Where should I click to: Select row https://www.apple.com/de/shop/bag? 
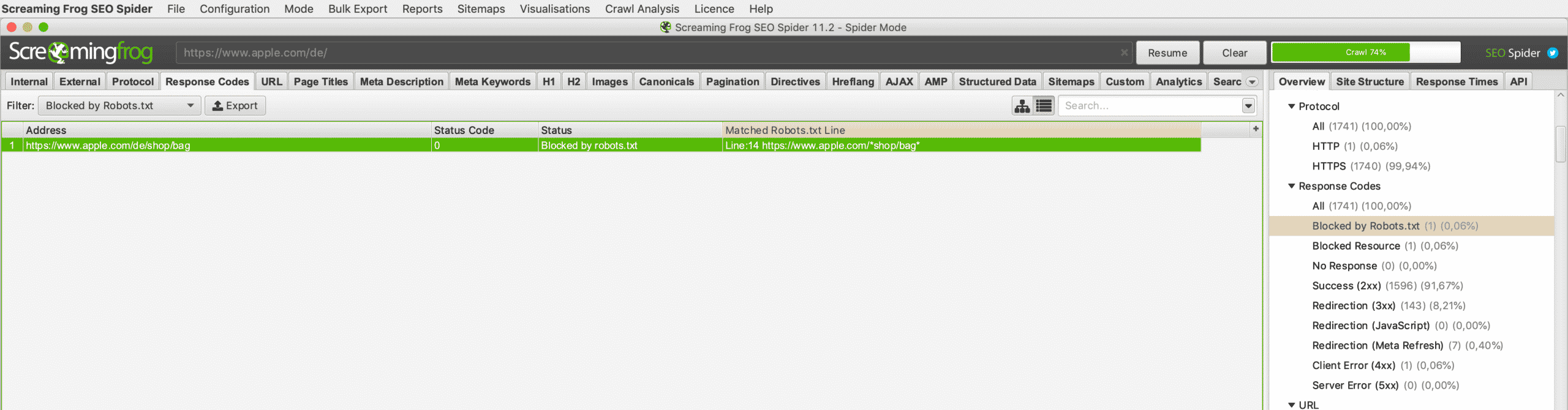click(x=601, y=145)
